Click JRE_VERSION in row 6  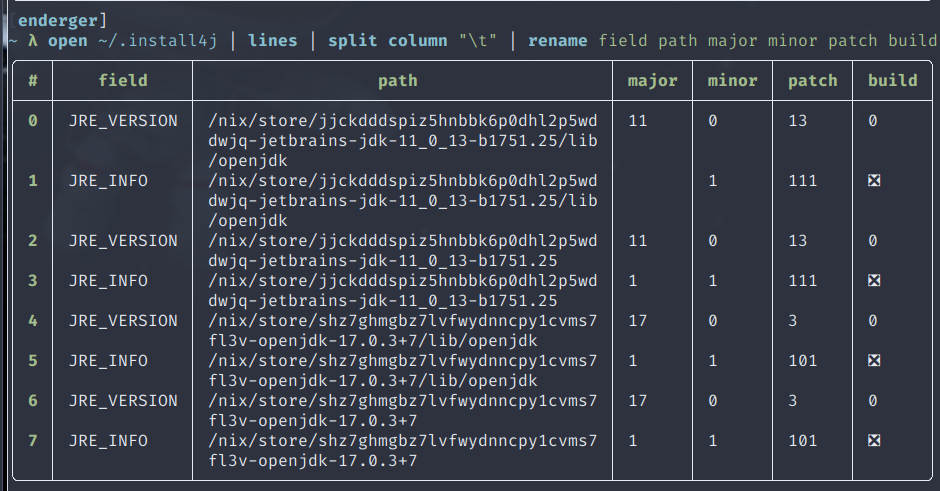(x=123, y=400)
